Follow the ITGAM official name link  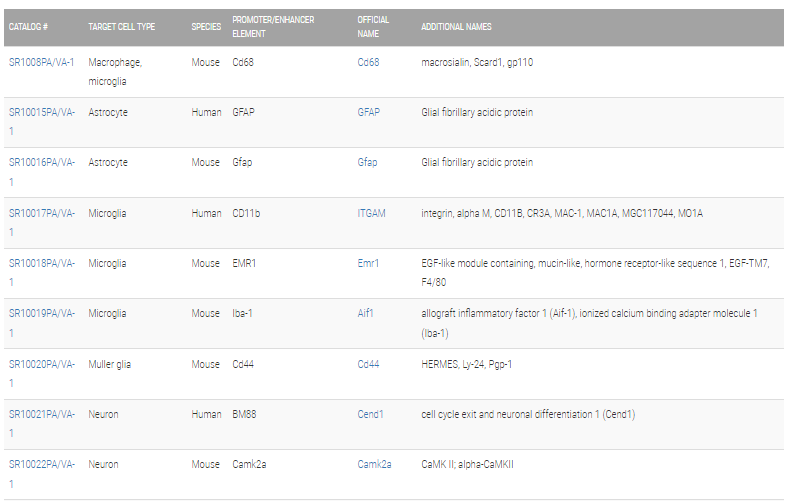click(x=371, y=213)
